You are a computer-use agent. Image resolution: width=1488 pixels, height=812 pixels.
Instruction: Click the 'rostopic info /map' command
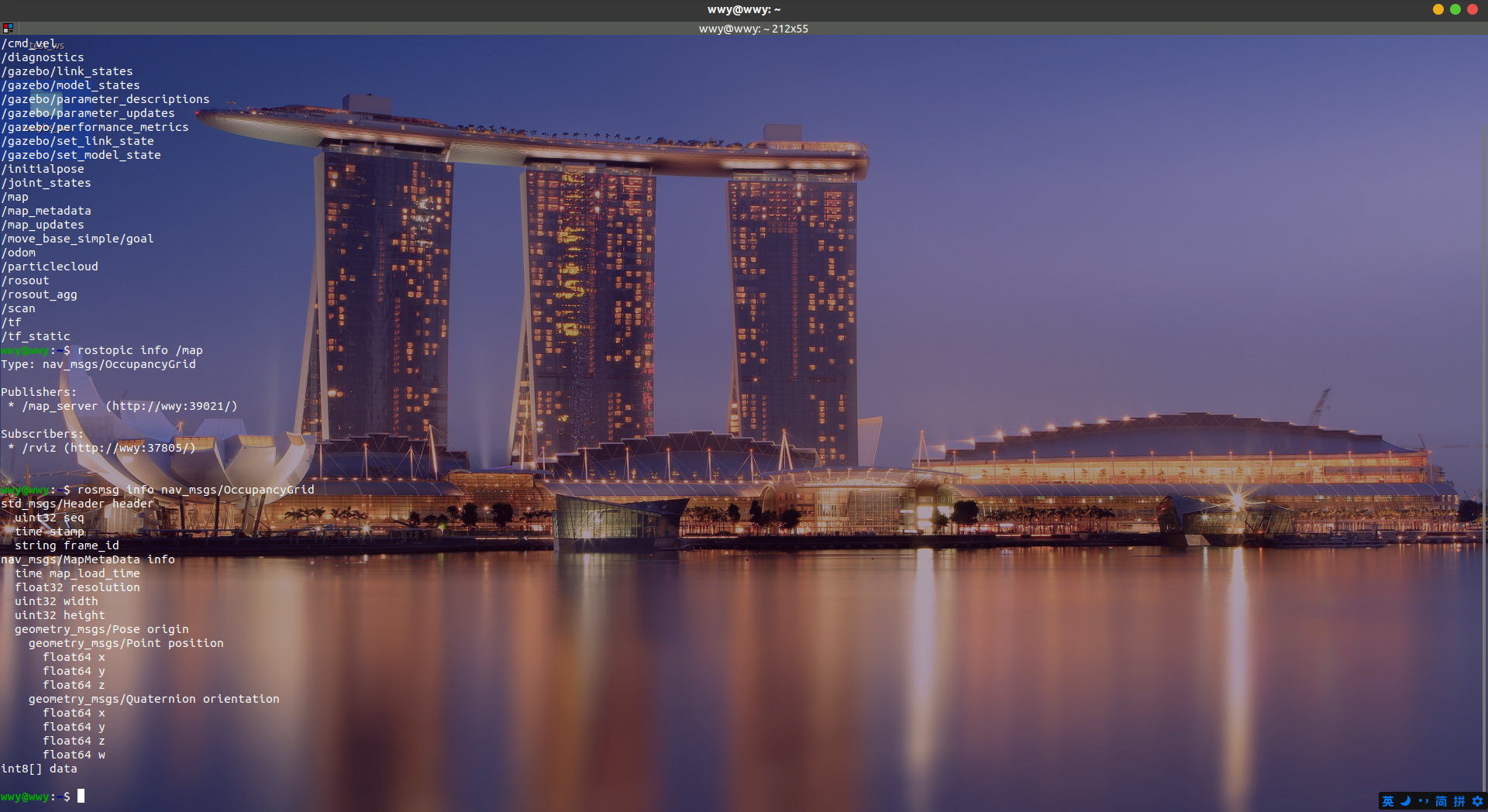click(140, 350)
